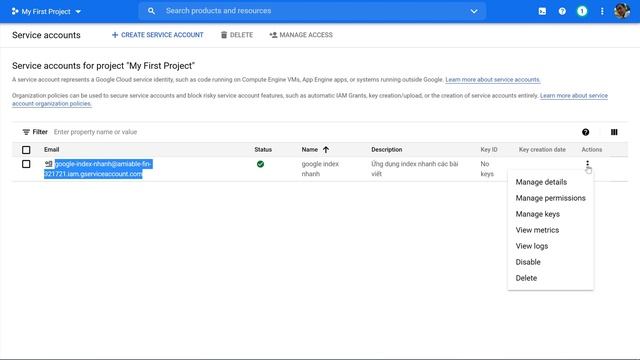Click the green enabled status checkmark
The image size is (640, 360).
click(260, 164)
